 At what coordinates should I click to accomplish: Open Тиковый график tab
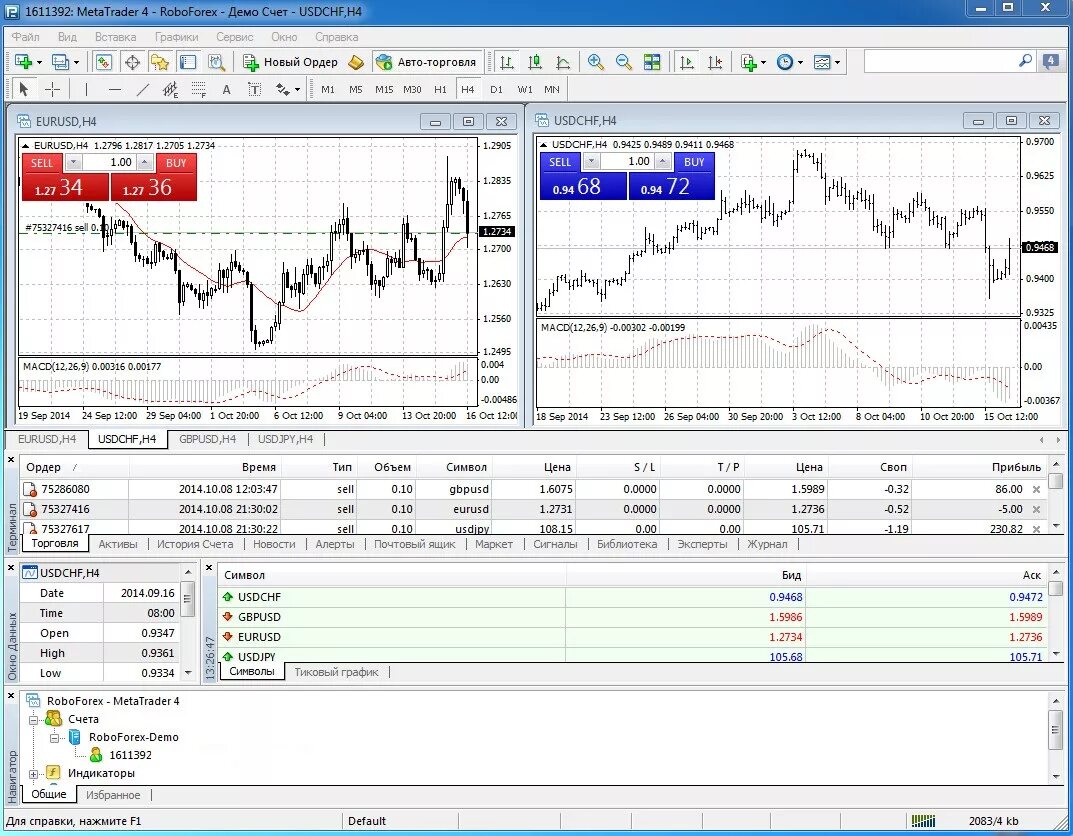pos(336,672)
